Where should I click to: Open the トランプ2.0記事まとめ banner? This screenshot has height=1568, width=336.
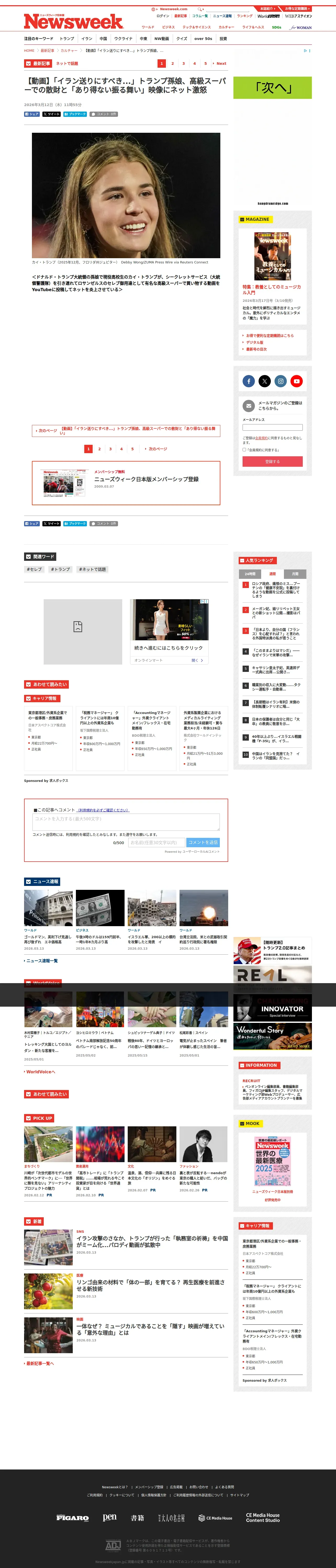[x=273, y=950]
